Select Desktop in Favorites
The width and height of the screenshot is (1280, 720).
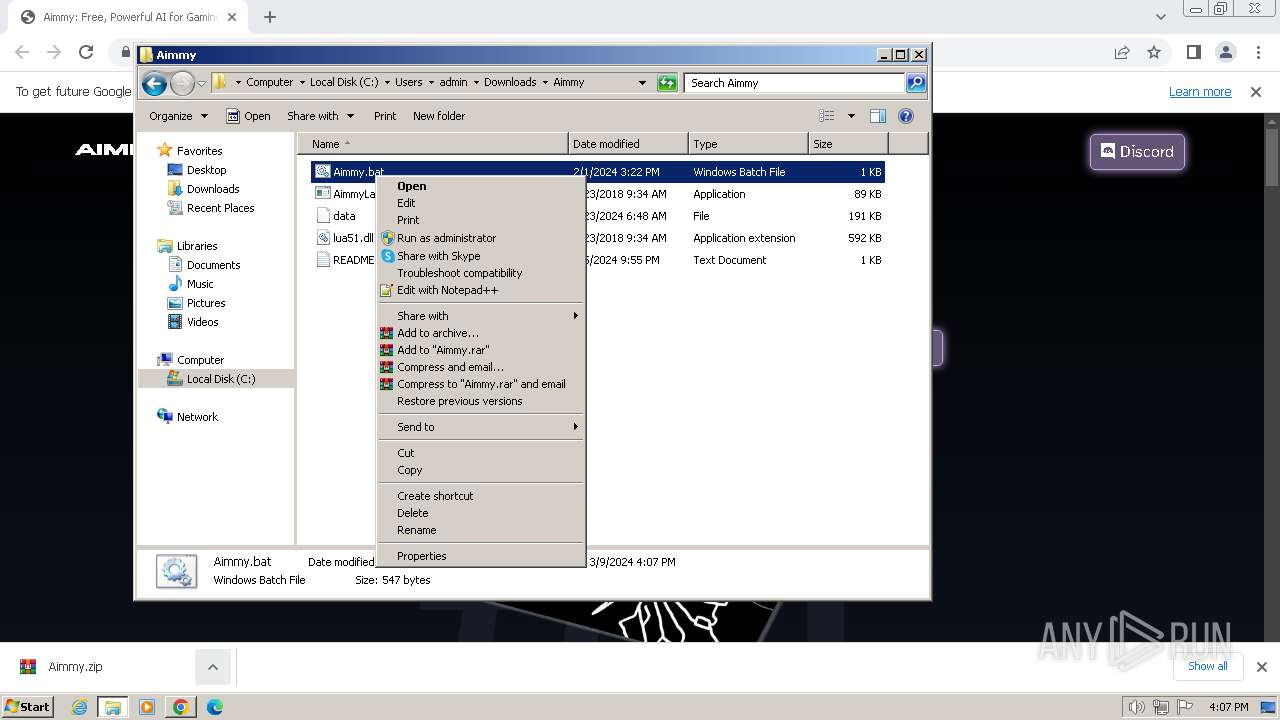click(207, 170)
